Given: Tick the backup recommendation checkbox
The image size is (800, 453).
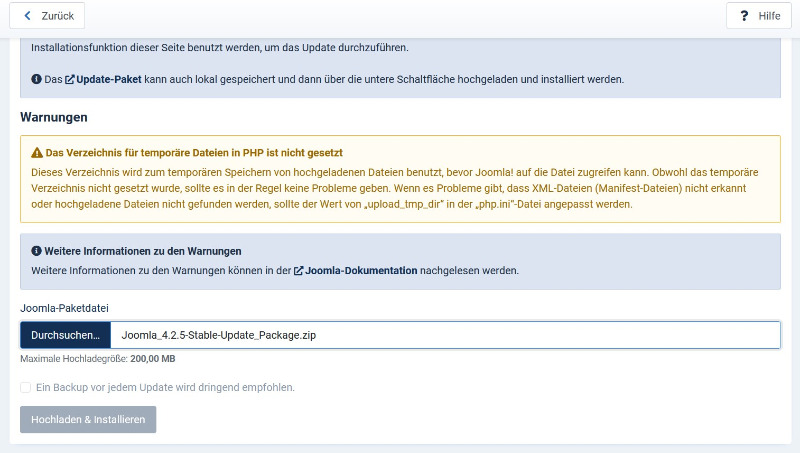Looking at the screenshot, I should click(26, 388).
